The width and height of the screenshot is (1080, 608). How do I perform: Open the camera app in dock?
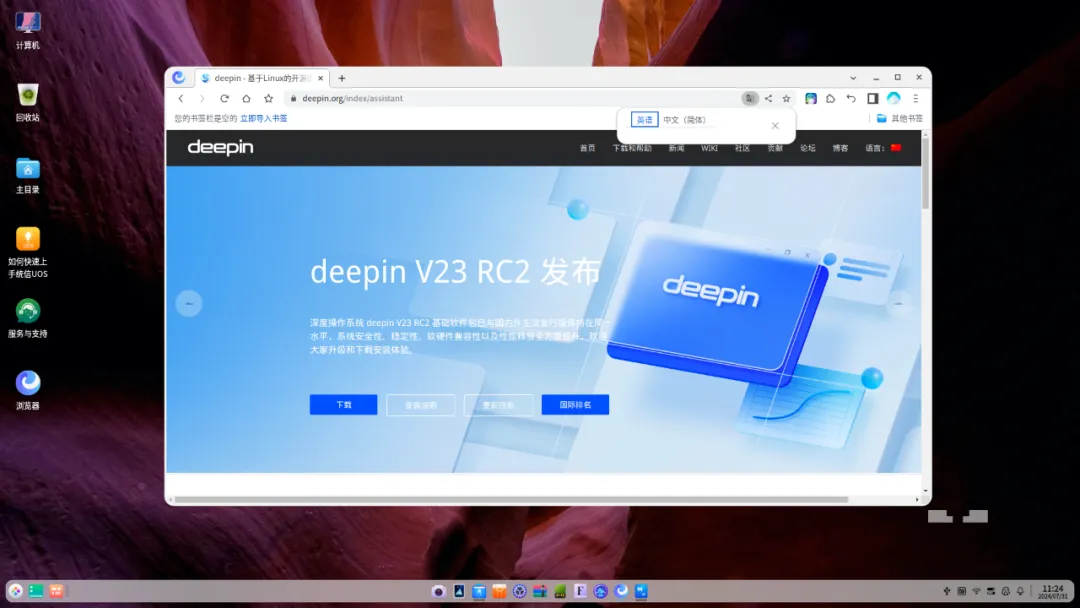[439, 591]
